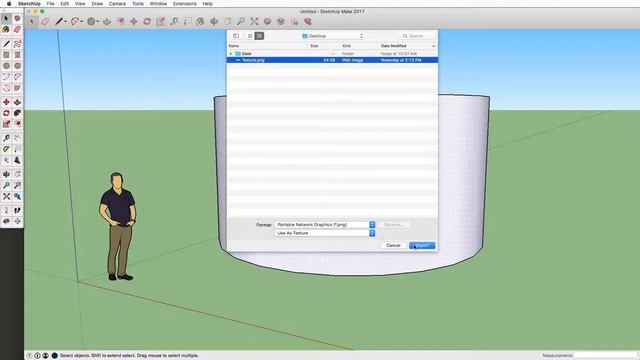Activate Tape Measure tool in top toolbar
This screenshot has width=640, height=360.
pos(174,21)
